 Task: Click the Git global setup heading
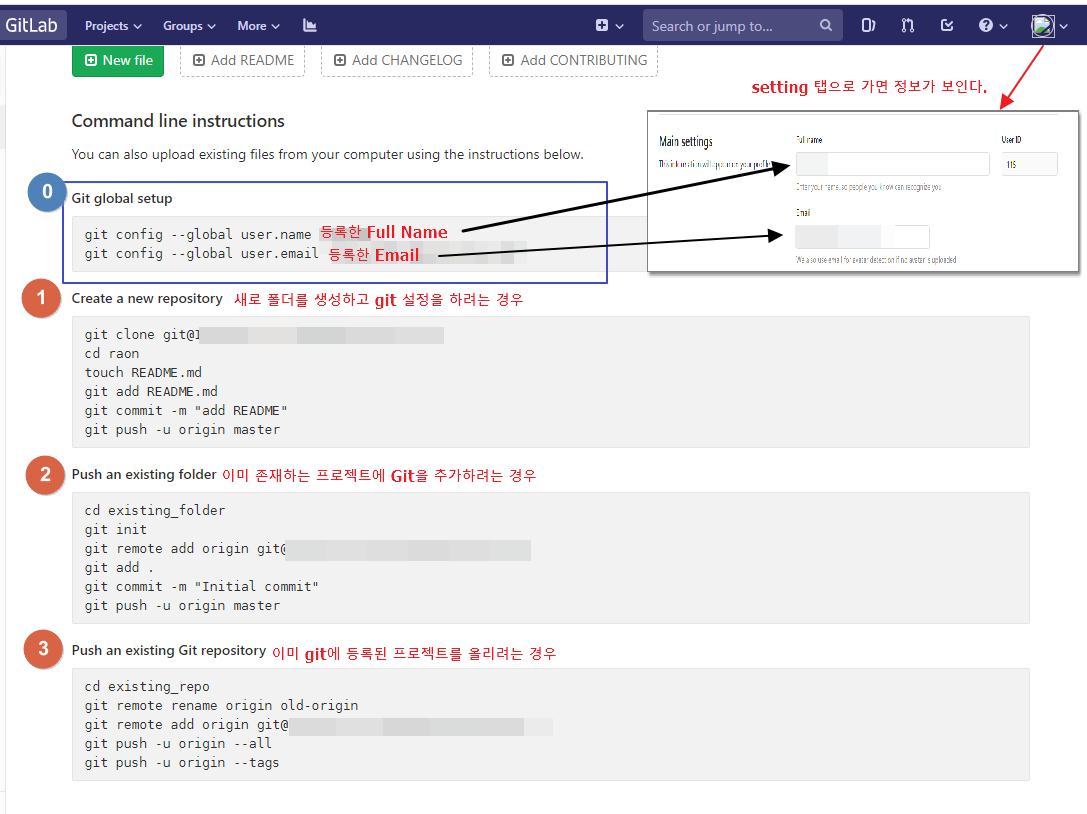tap(122, 198)
